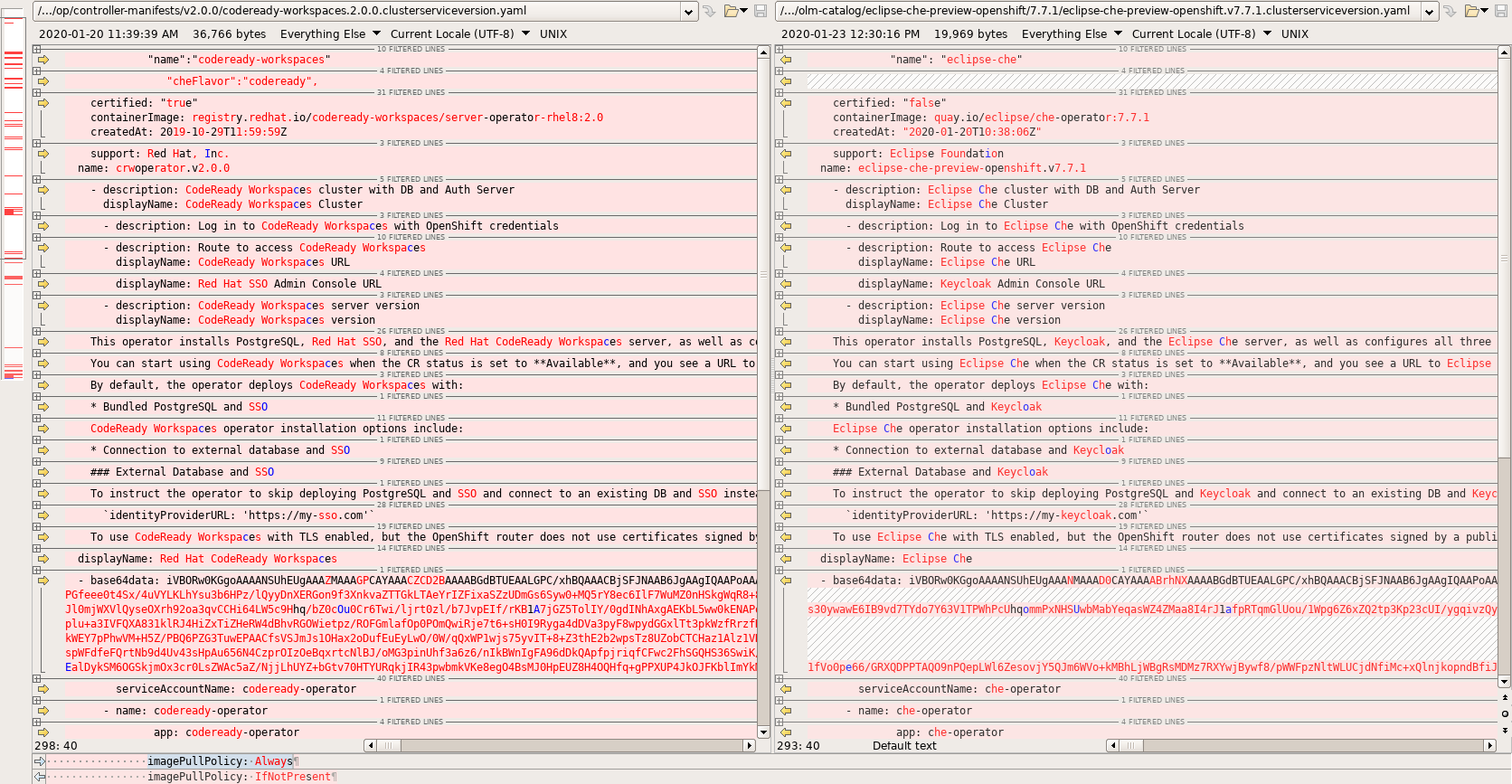Click the right pane's open file folder icon
1512x784 pixels.
point(1473,11)
